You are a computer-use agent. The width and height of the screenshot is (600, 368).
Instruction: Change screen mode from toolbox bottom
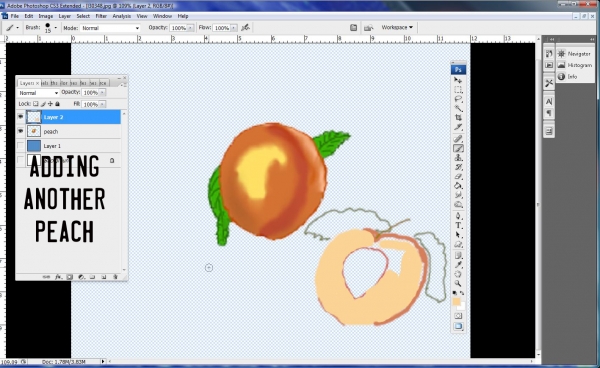click(x=458, y=326)
